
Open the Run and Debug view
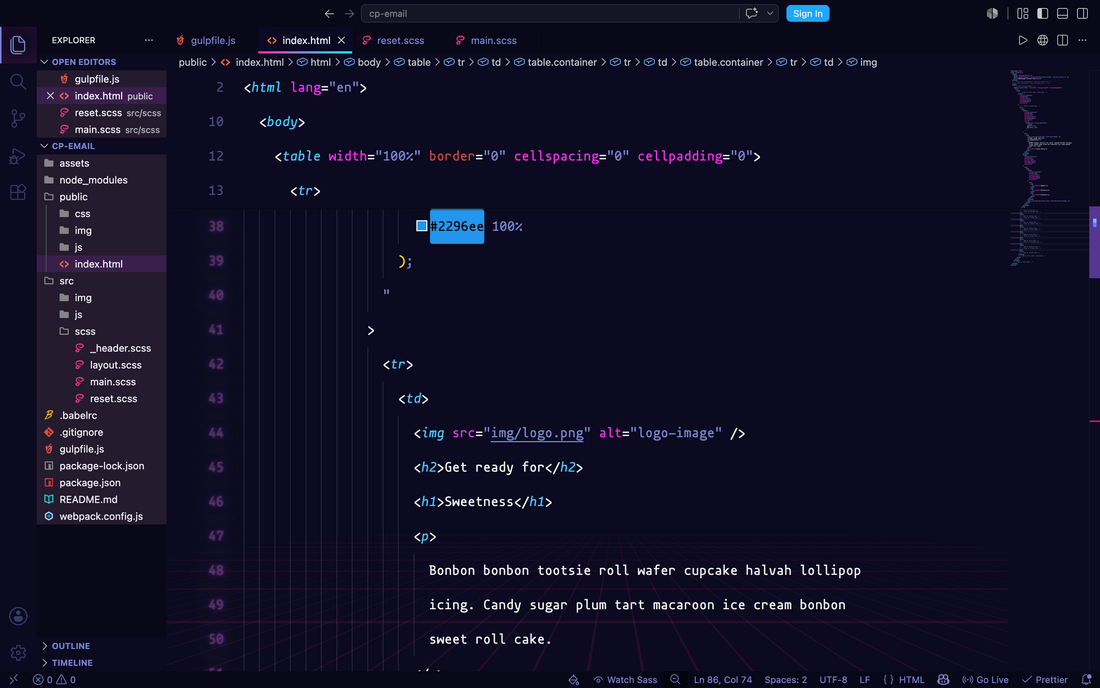[18, 156]
